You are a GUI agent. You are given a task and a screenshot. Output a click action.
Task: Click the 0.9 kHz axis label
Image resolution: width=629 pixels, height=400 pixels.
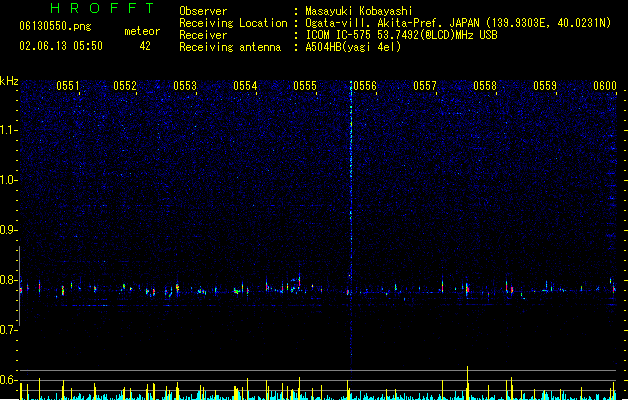(x=9, y=230)
